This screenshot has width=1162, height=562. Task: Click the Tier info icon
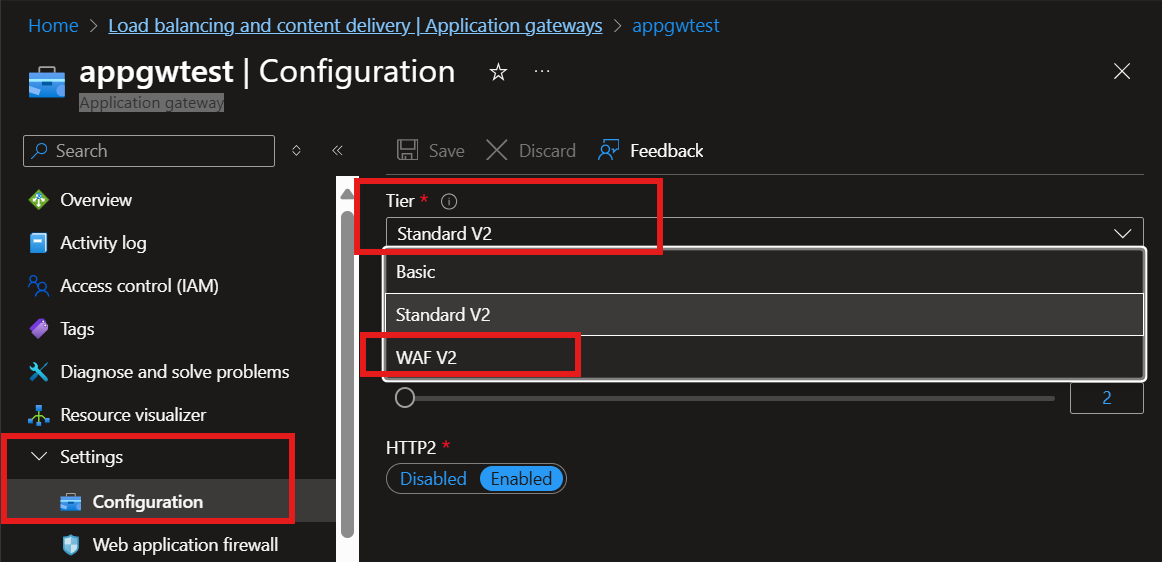[x=449, y=201]
